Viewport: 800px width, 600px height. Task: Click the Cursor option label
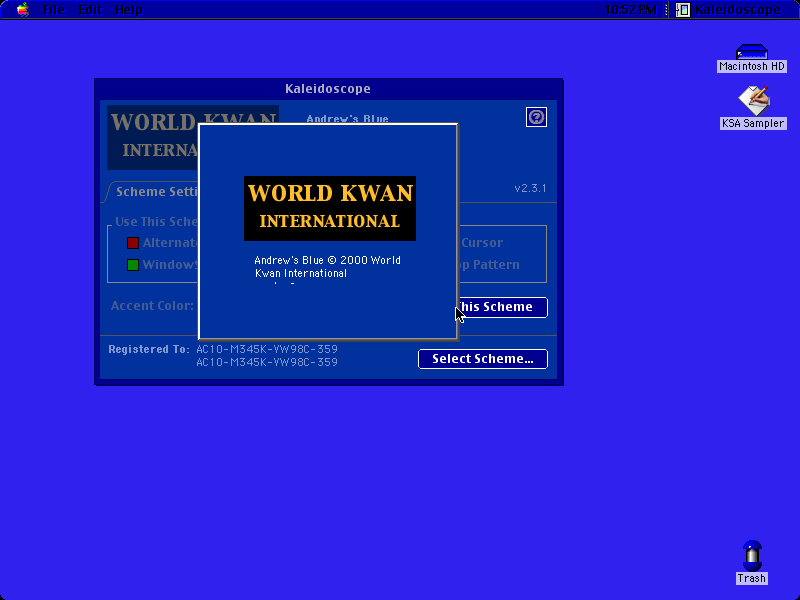(482, 243)
